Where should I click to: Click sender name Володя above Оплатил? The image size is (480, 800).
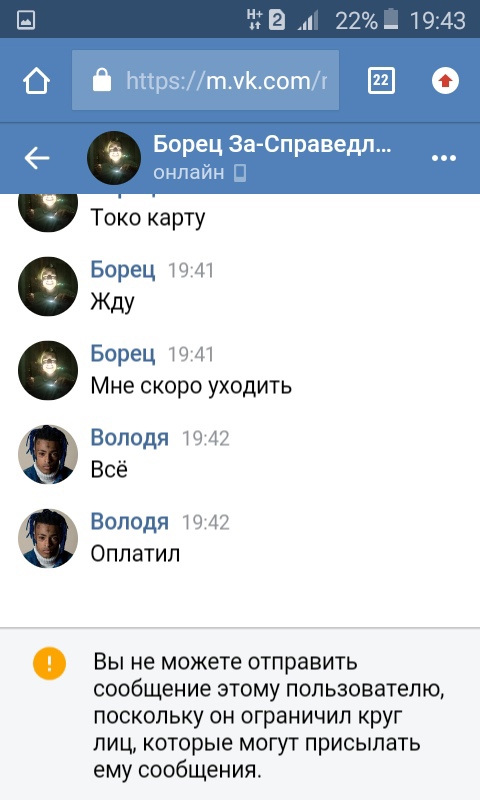[130, 521]
